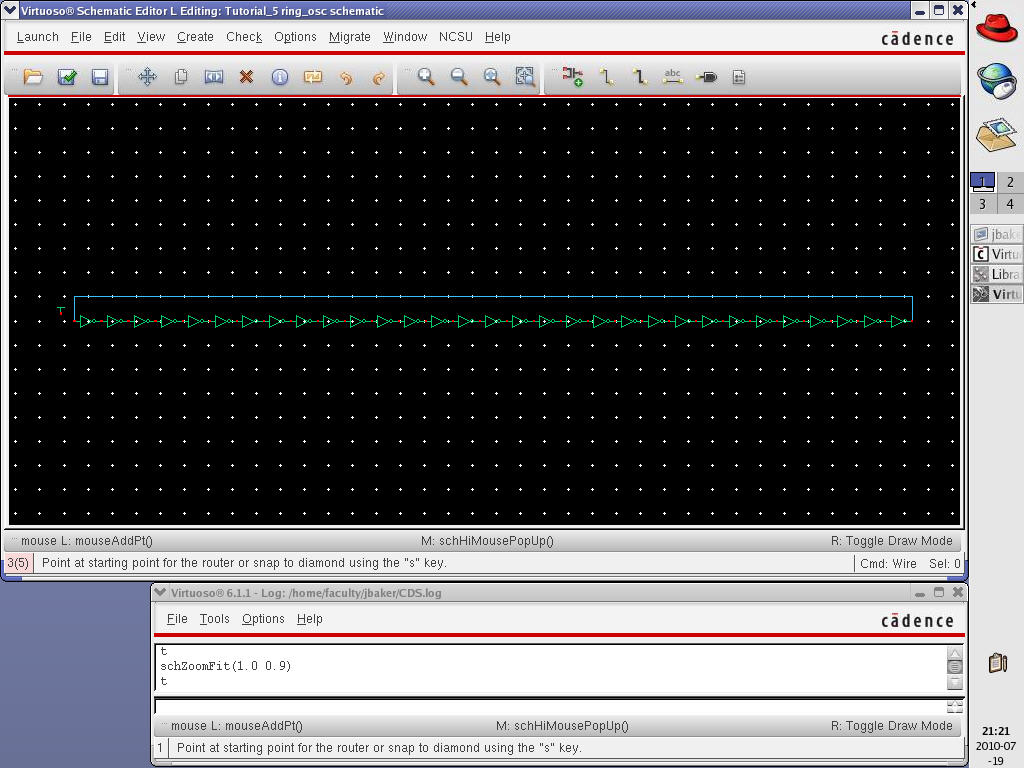1024x768 pixels.
Task: Click the Zoom In magnifier icon
Action: [x=426, y=77]
